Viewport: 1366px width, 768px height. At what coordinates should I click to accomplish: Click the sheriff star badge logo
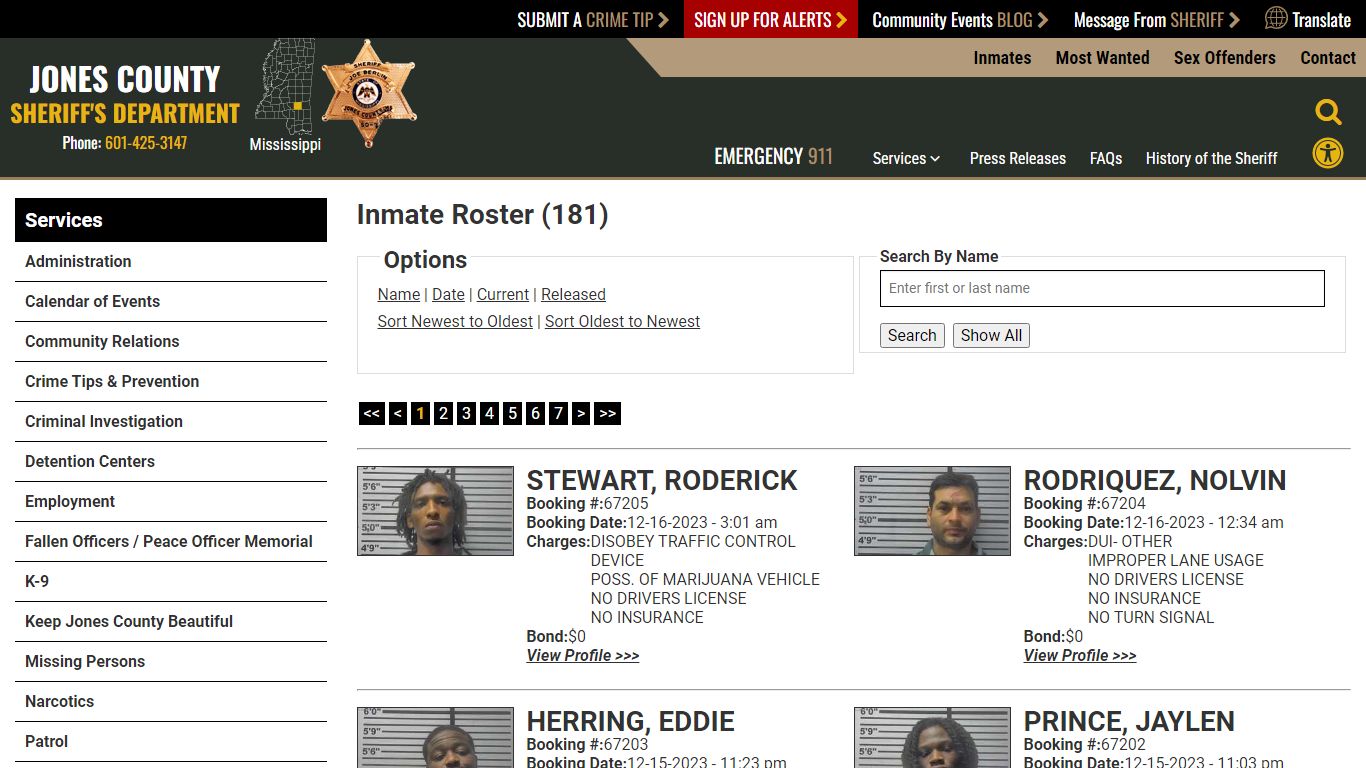point(368,93)
